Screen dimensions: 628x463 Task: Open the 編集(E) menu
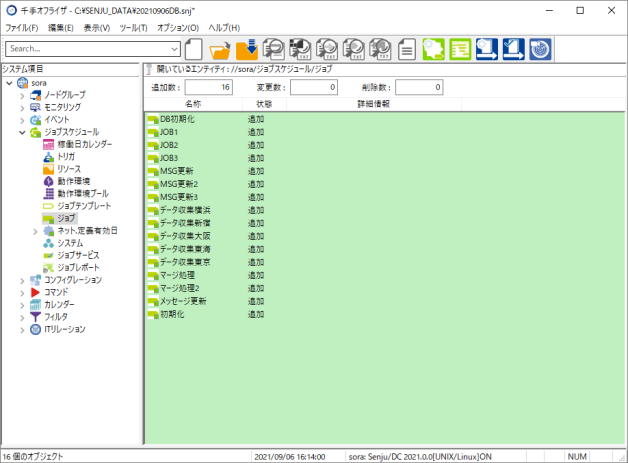point(61,28)
